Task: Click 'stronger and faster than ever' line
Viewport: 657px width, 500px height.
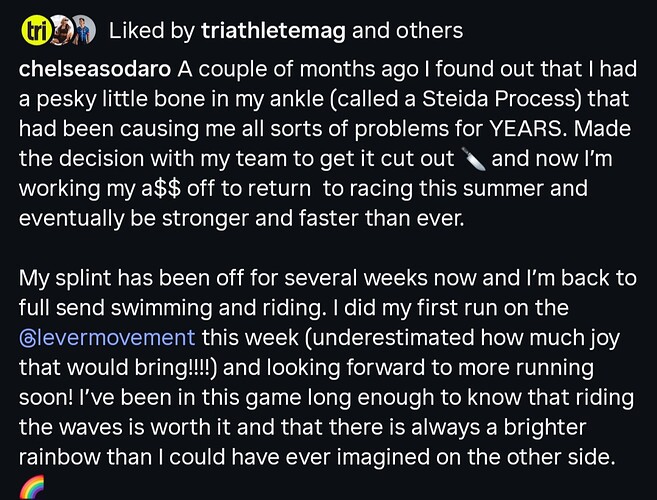Action: [313, 218]
